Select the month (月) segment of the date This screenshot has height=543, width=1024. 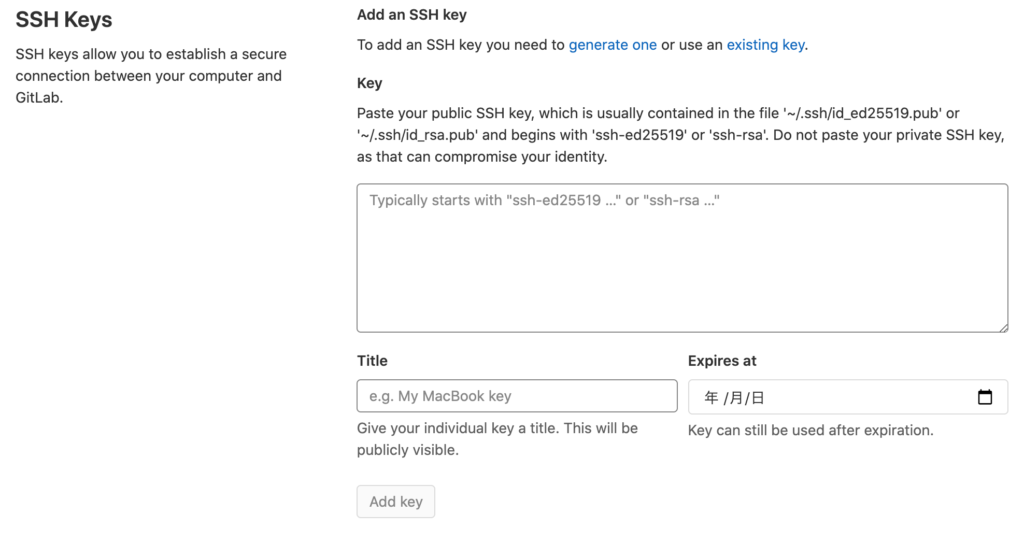point(736,397)
